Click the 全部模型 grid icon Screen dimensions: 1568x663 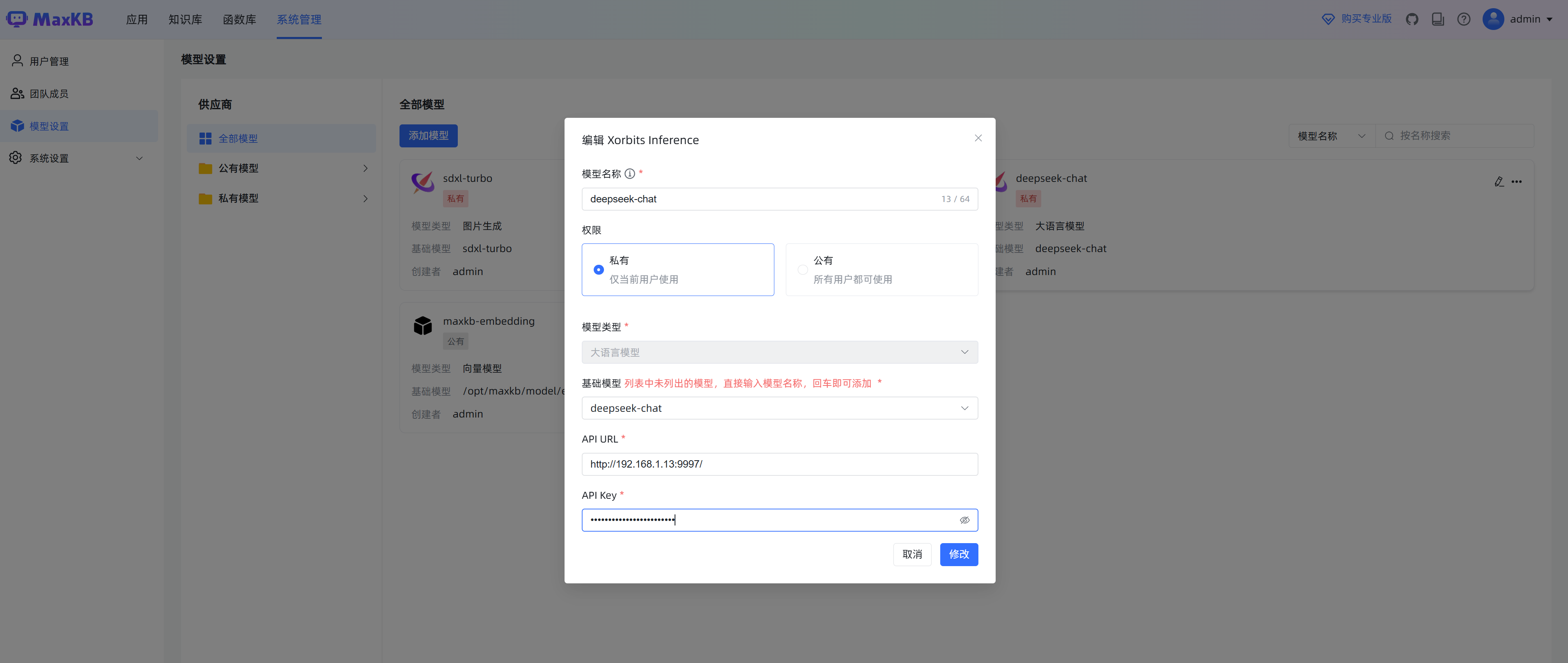tap(205, 139)
